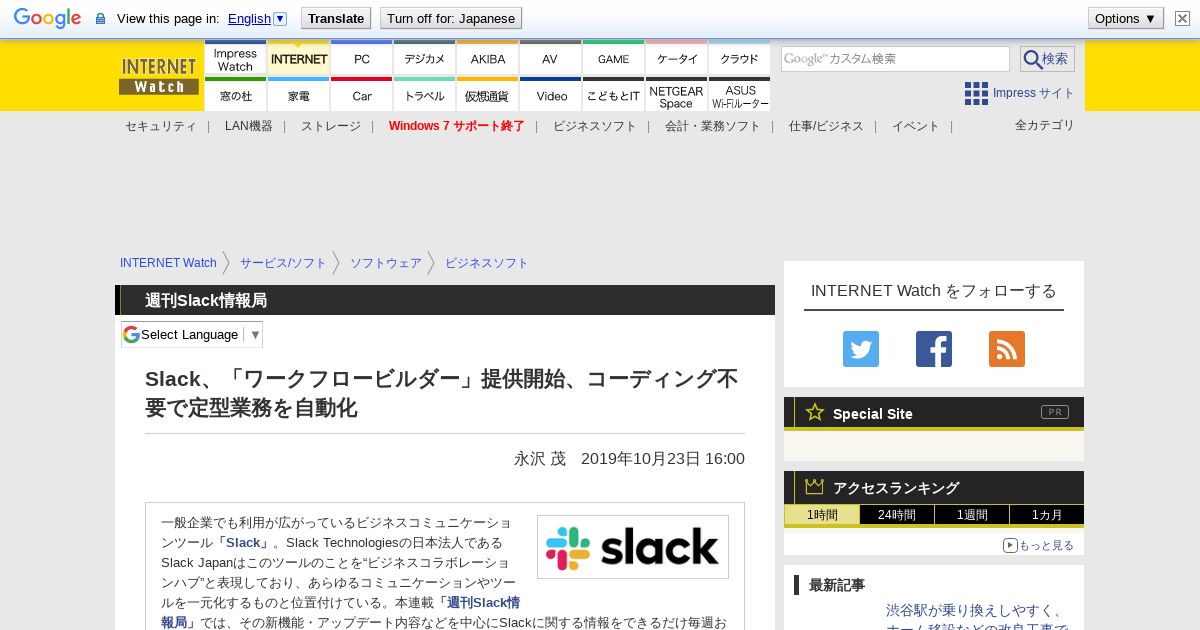Click the Slack logo image

(x=633, y=547)
